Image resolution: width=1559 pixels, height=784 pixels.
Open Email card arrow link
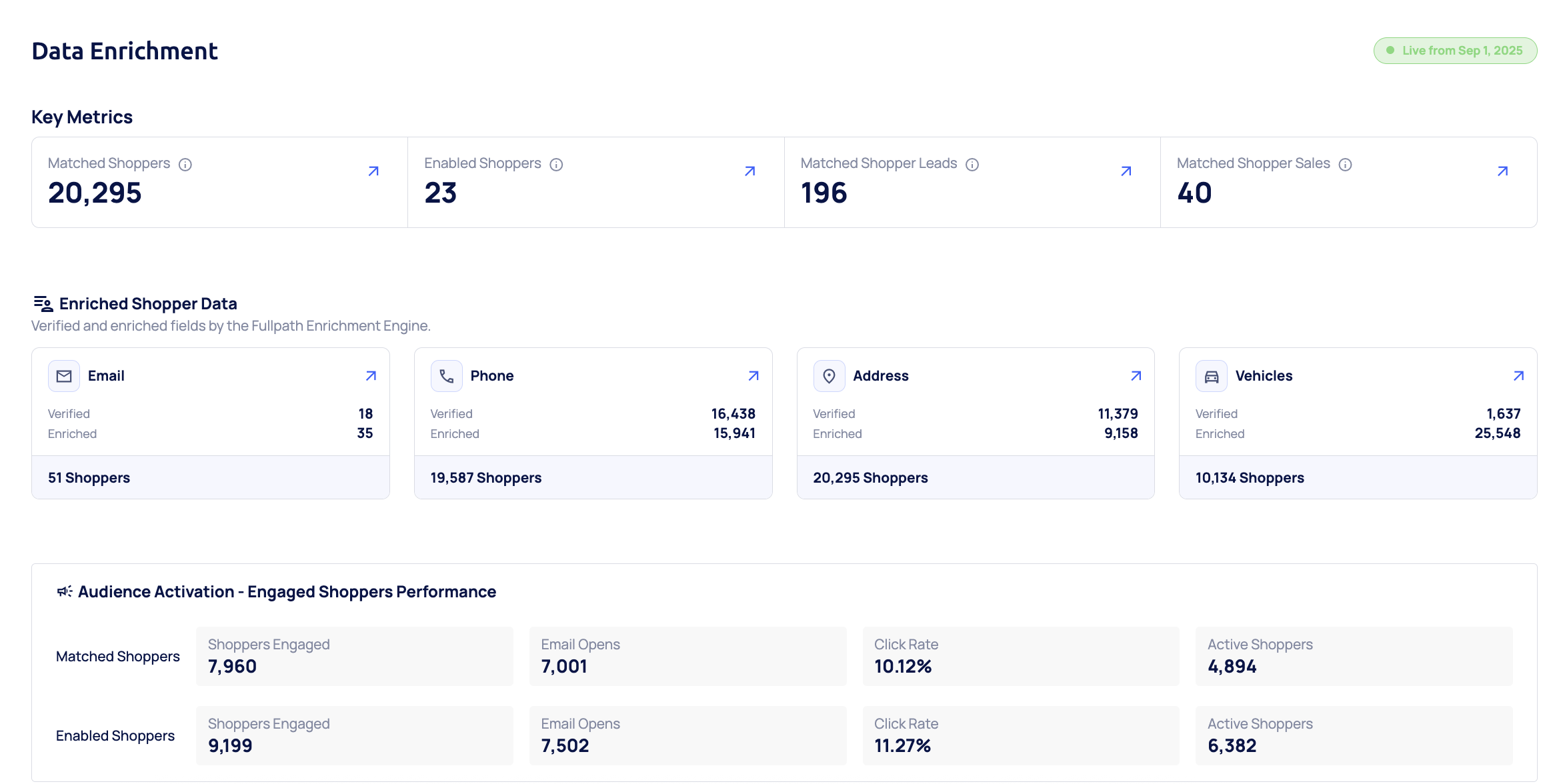click(x=371, y=376)
